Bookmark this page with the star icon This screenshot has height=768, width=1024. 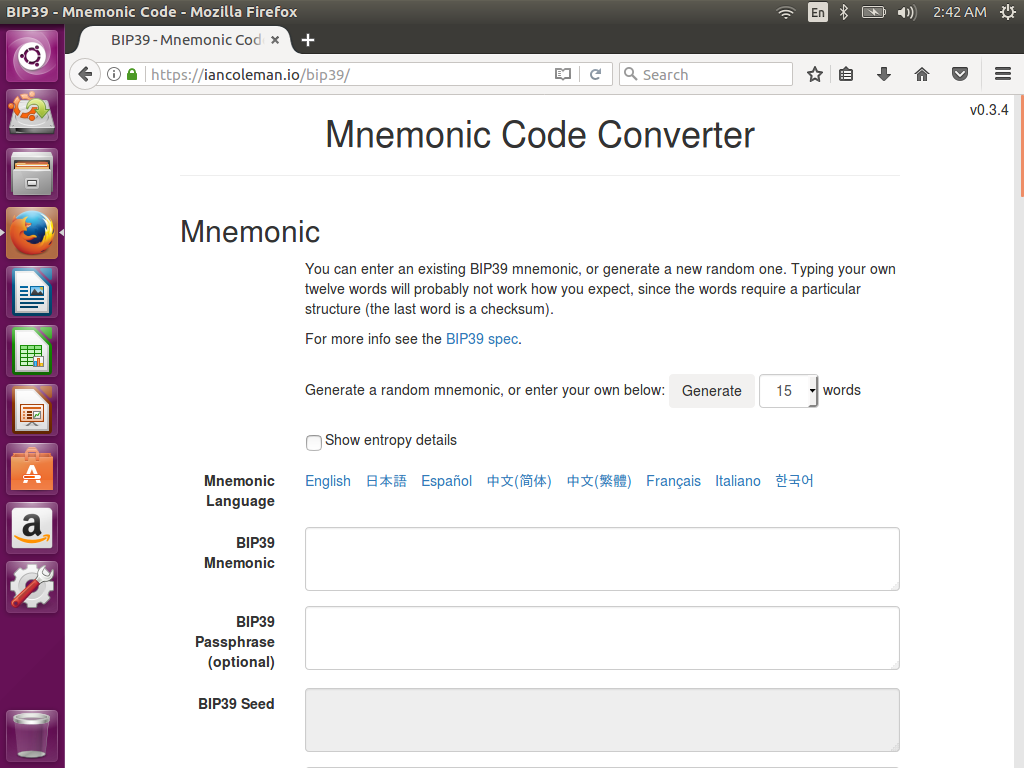point(814,73)
